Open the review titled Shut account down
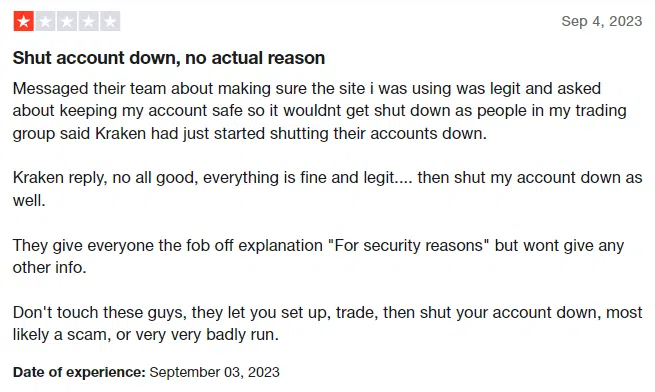Viewport: 655px width, 392px height. coord(169,58)
